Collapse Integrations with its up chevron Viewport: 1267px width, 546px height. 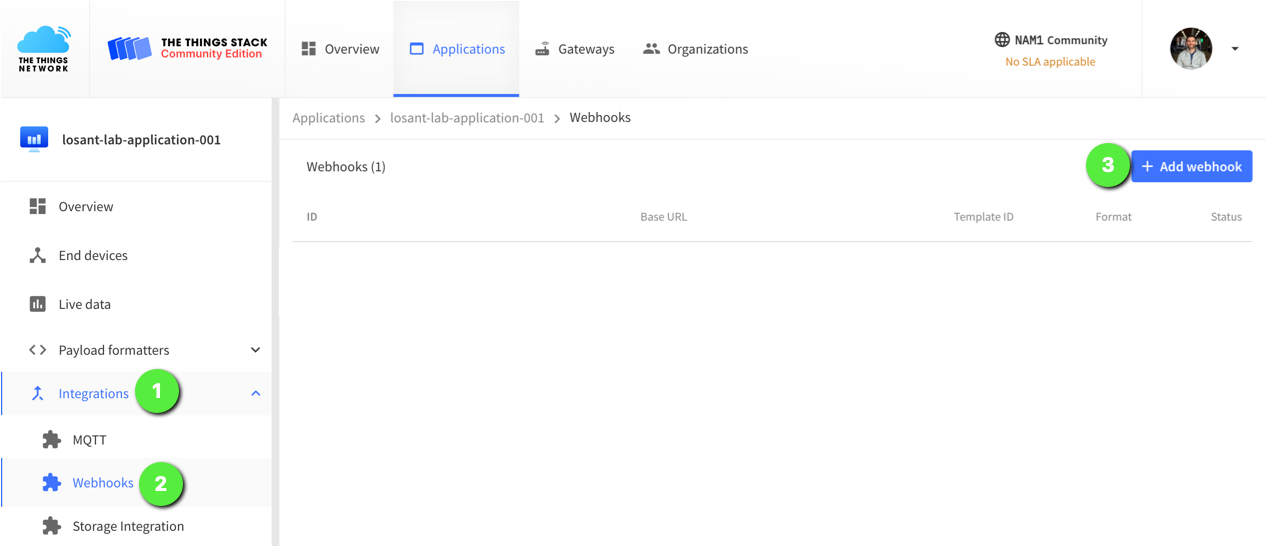(255, 393)
